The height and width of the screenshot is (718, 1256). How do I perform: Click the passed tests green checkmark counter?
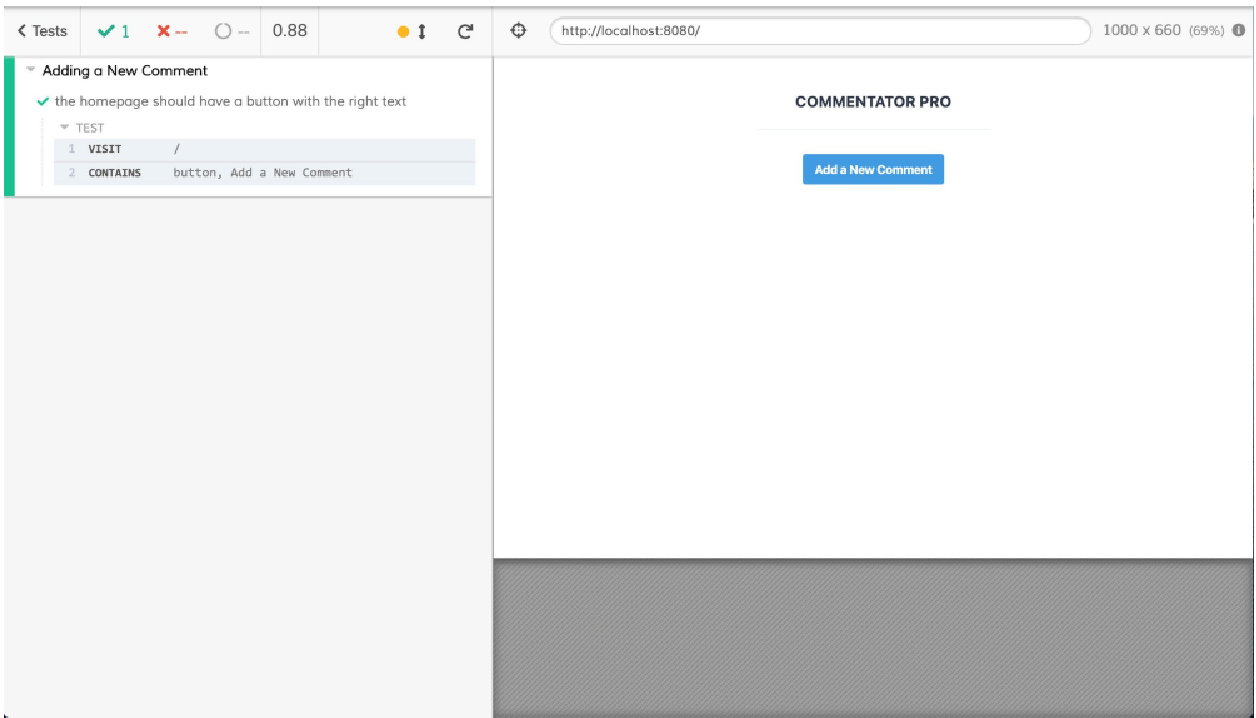pos(113,31)
